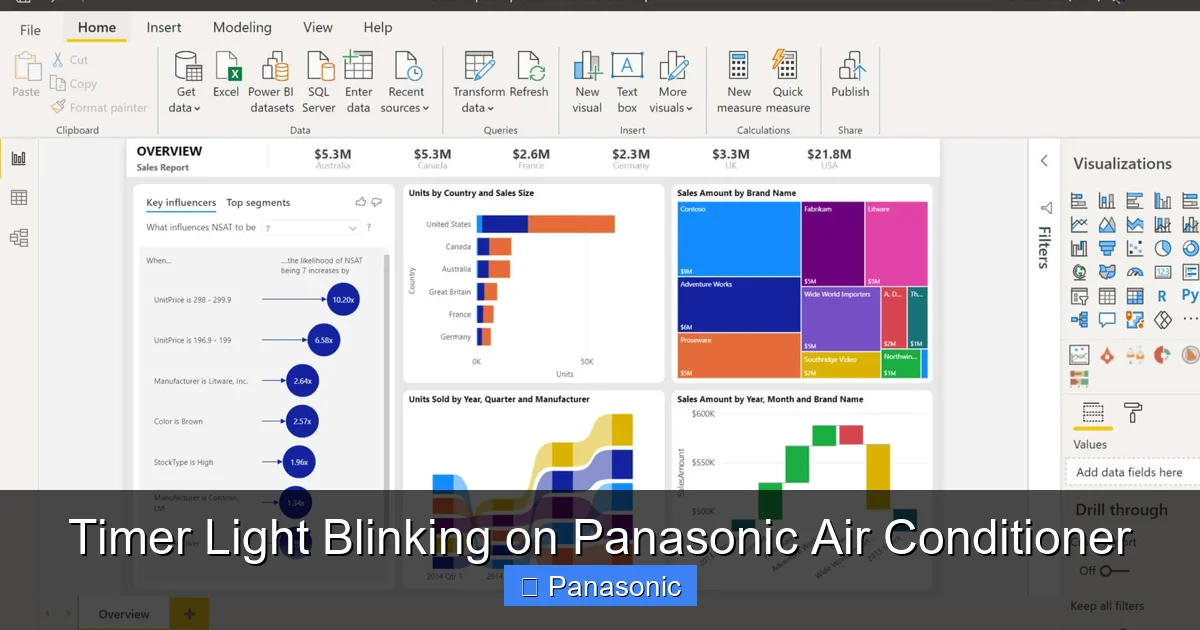
Task: Click the 6.58x influencer bubble
Action: pos(323,340)
